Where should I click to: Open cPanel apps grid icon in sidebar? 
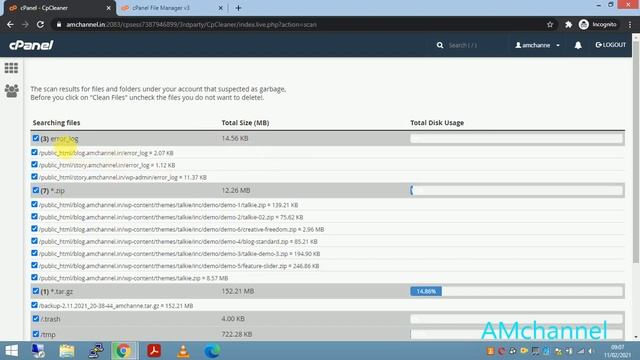[11, 68]
